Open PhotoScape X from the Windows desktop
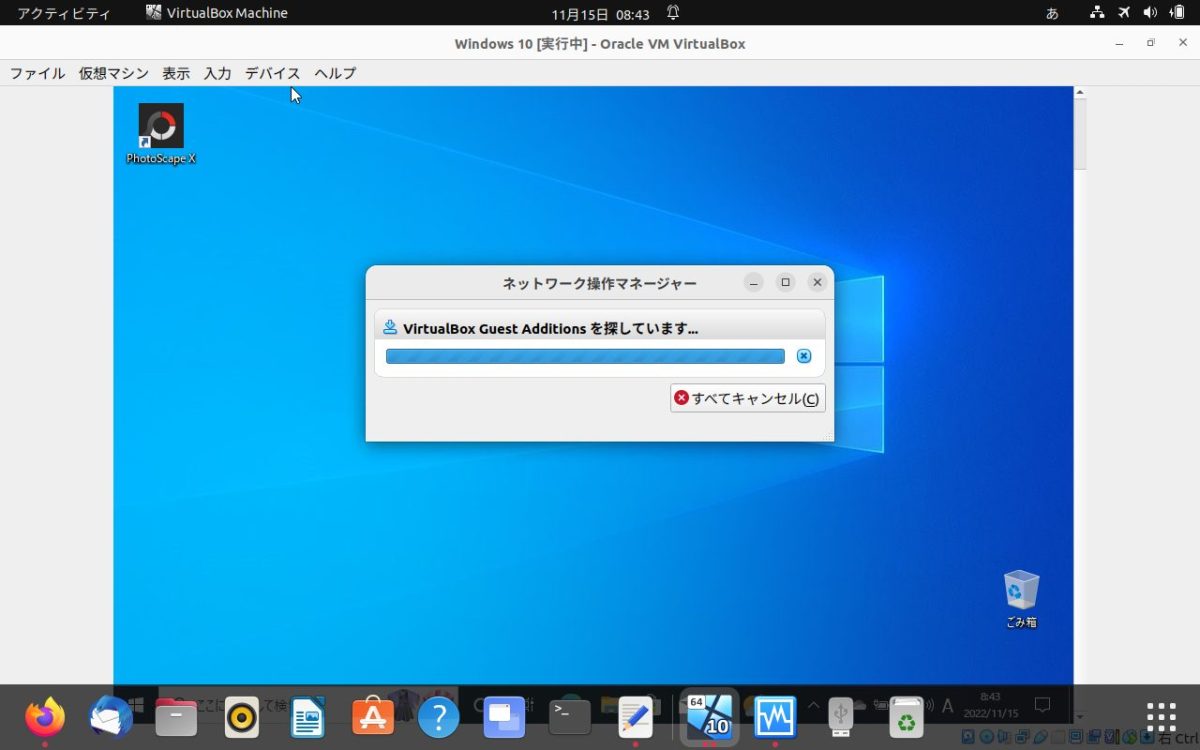Image resolution: width=1200 pixels, height=750 pixels. pyautogui.click(x=160, y=128)
